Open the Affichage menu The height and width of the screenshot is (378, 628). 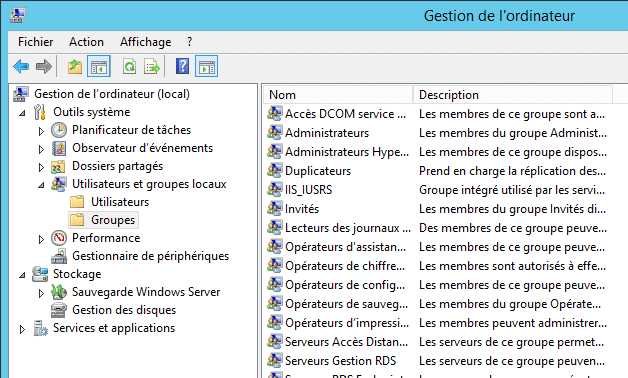click(145, 42)
